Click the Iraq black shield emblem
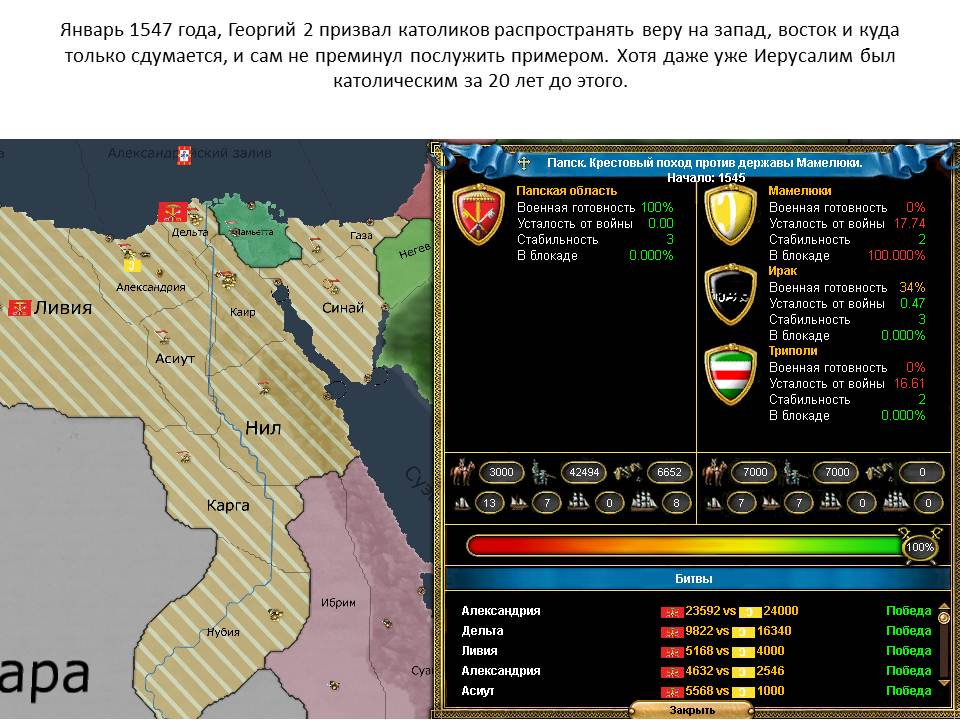The height and width of the screenshot is (720, 960). point(730,294)
